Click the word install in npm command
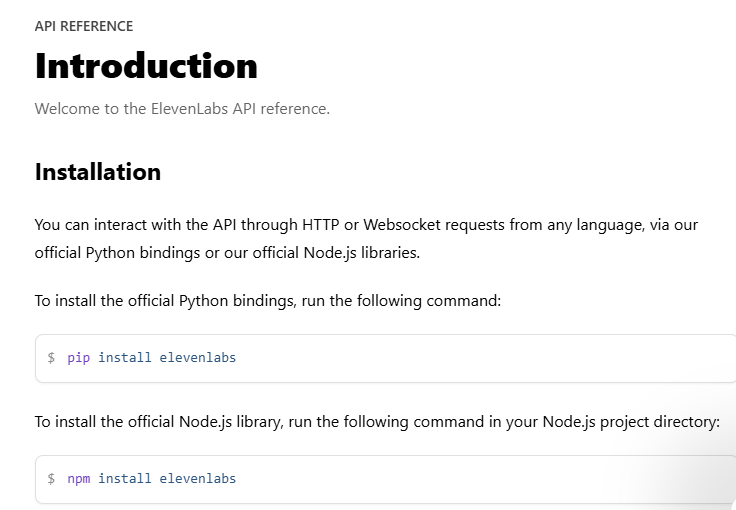Viewport: 736px width, 510px height. tap(125, 479)
